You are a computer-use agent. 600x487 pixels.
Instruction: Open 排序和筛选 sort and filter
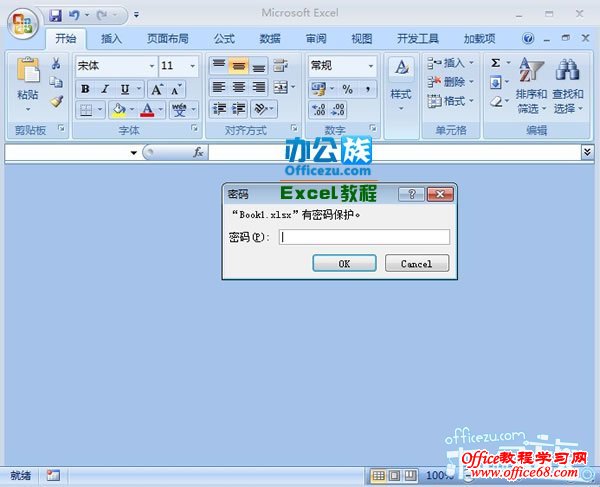(x=531, y=86)
